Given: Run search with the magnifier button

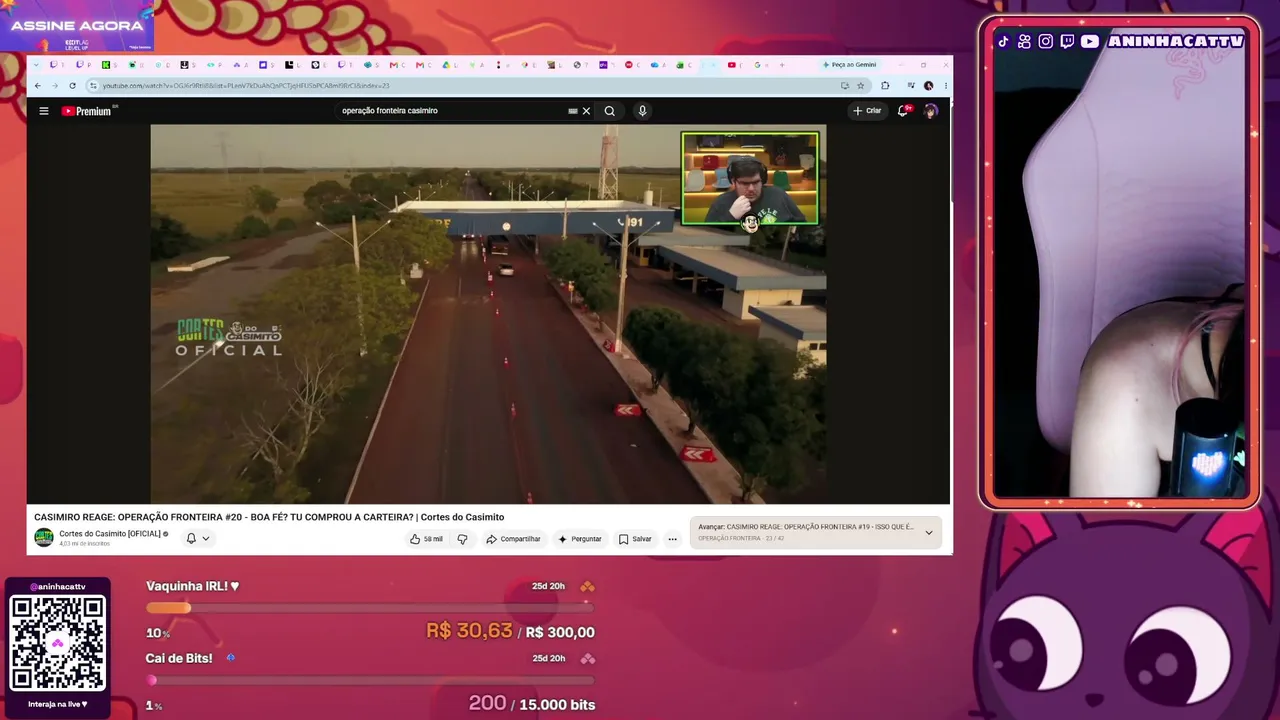Looking at the screenshot, I should tap(609, 111).
